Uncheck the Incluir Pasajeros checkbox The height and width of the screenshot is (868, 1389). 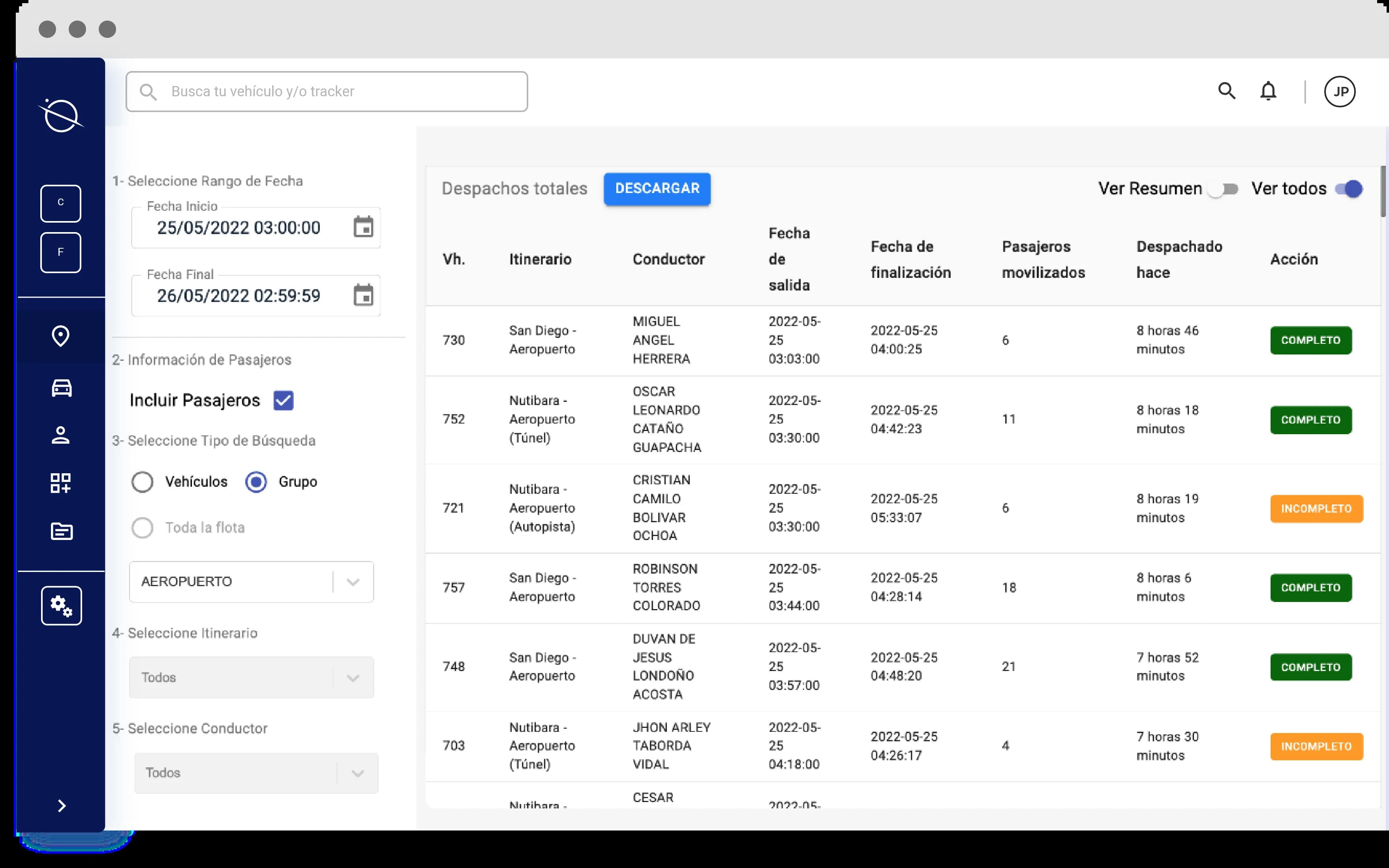coord(283,400)
